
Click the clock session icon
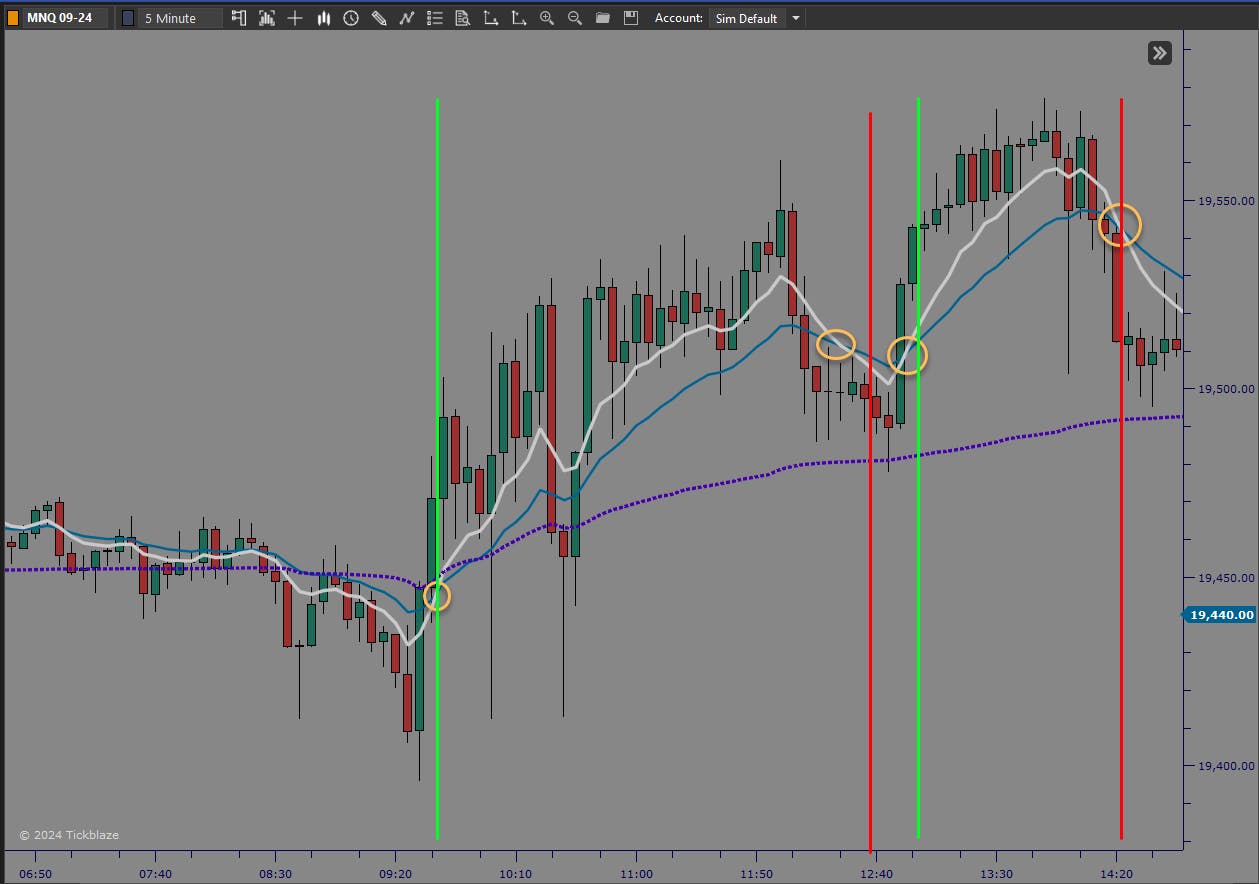coord(351,18)
